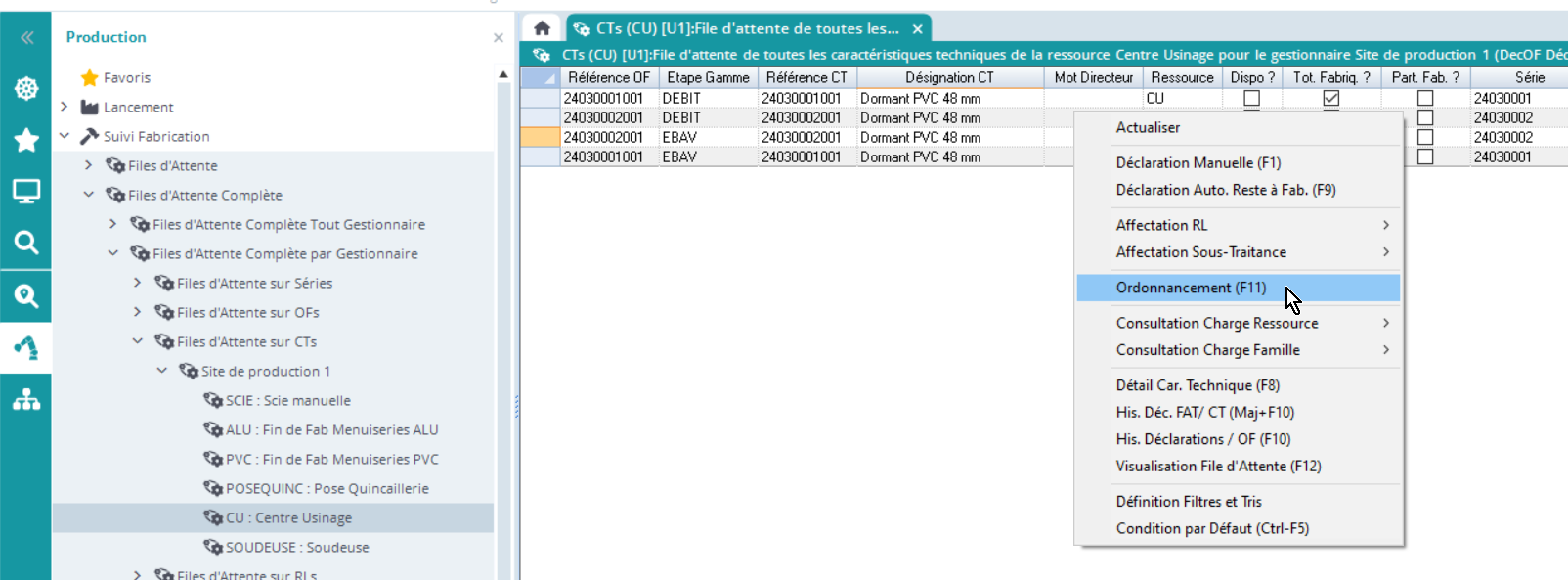The width and height of the screenshot is (1568, 580).
Task: Select the robot arm production icon
Action: (26, 347)
